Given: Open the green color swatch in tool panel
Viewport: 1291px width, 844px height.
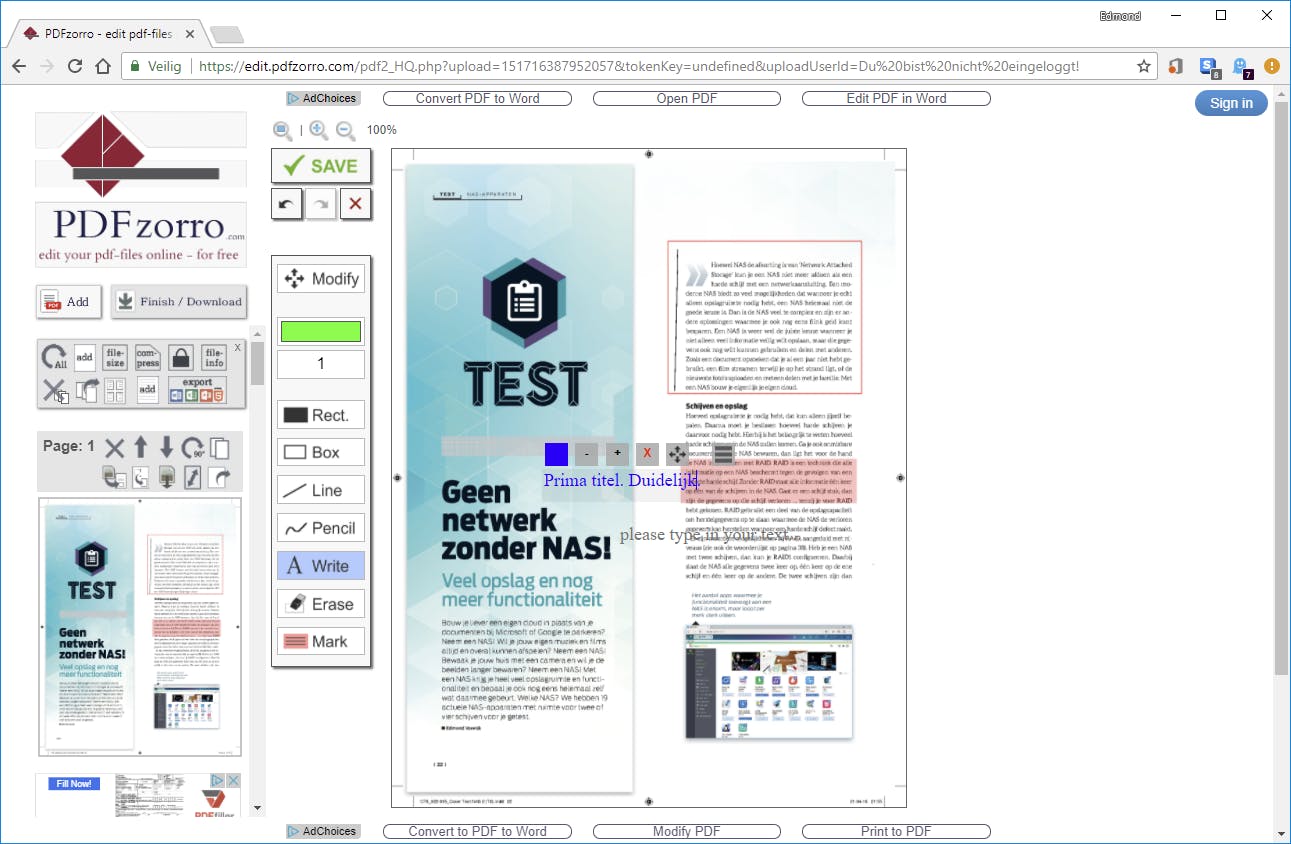Looking at the screenshot, I should 321,331.
